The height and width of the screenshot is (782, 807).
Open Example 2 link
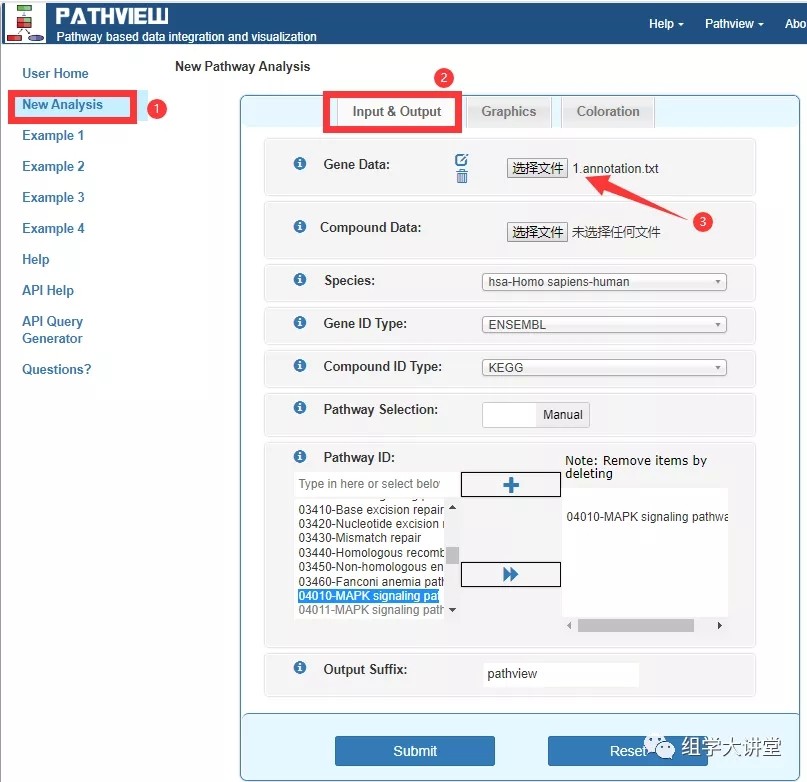(53, 166)
